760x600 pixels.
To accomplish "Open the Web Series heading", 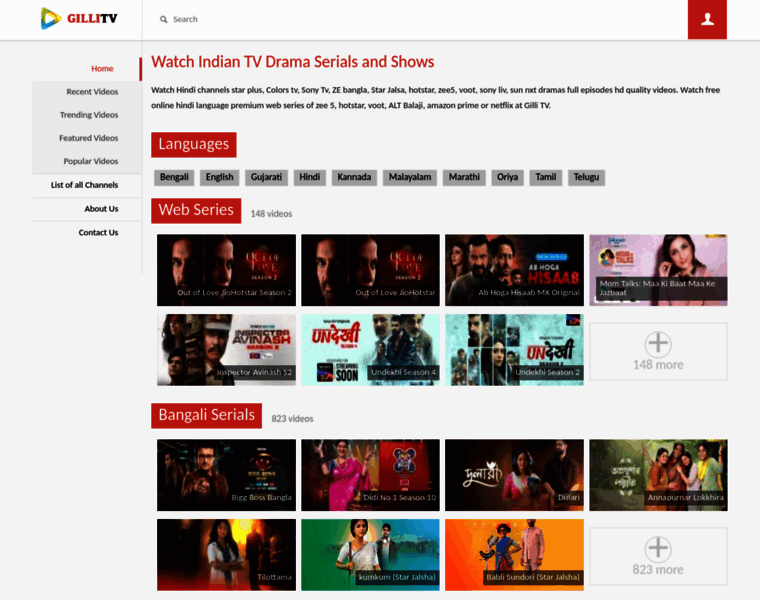I will coord(196,210).
